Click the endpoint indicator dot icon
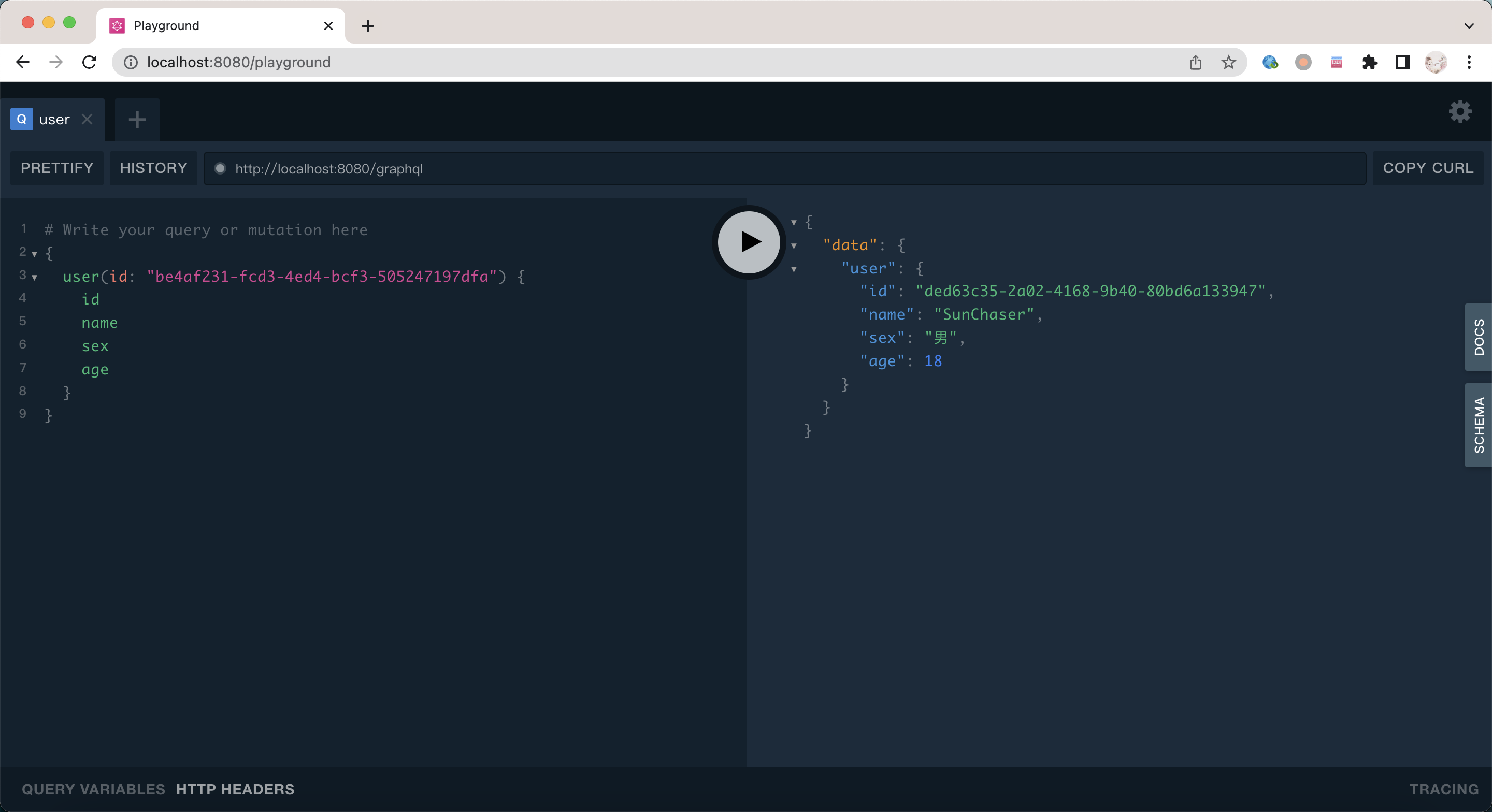 pyautogui.click(x=220, y=168)
